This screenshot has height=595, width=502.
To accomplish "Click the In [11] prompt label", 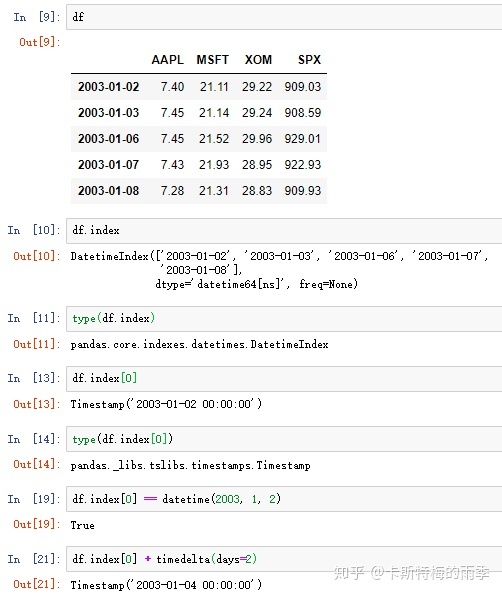I will (34, 318).
